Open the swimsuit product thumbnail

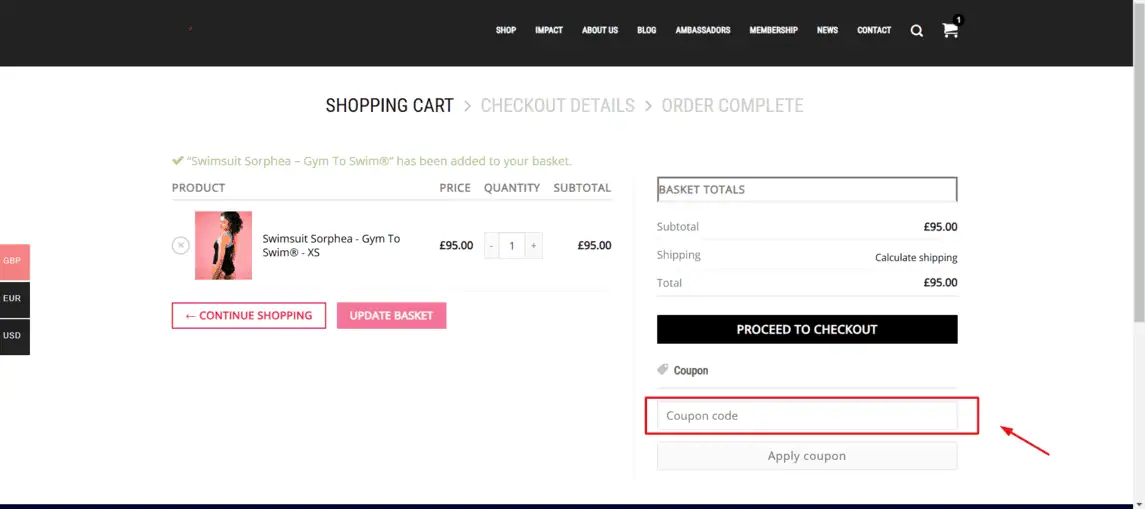pyautogui.click(x=223, y=245)
